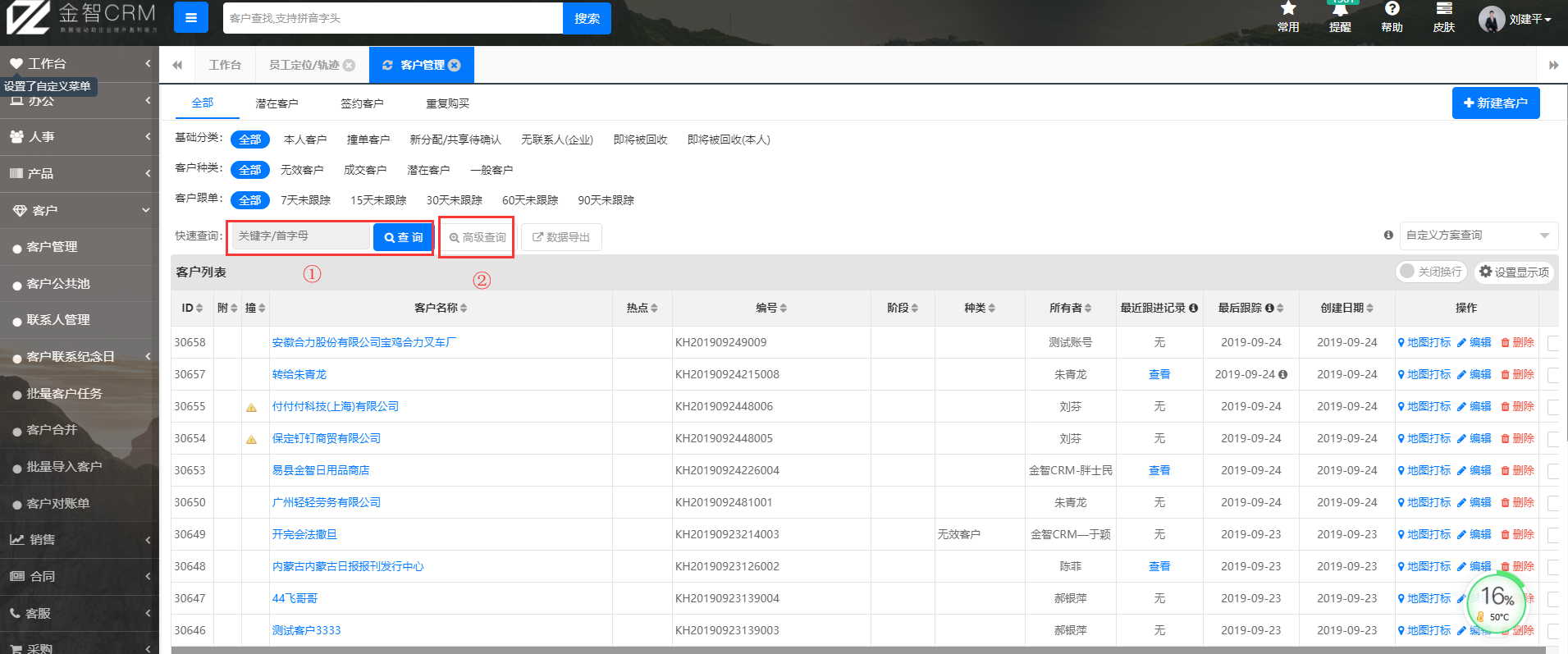This screenshot has width=1568, height=654.
Task: Check the row checkbox for customer 30657
Action: tap(1552, 375)
